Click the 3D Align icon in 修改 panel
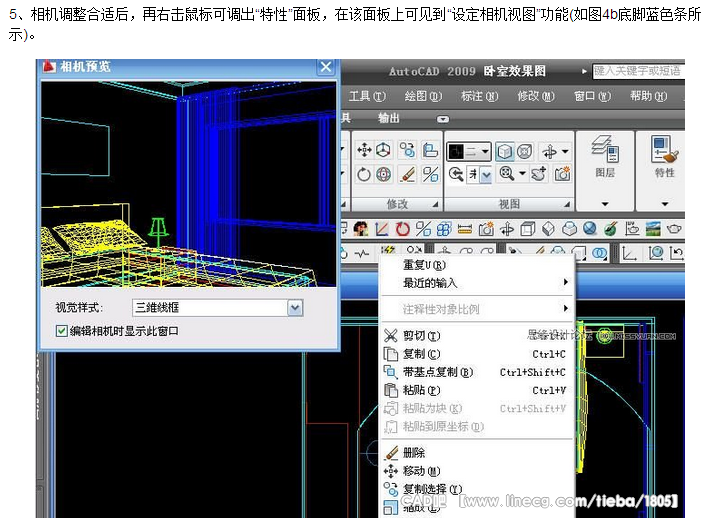The height and width of the screenshot is (518, 707). [430, 150]
